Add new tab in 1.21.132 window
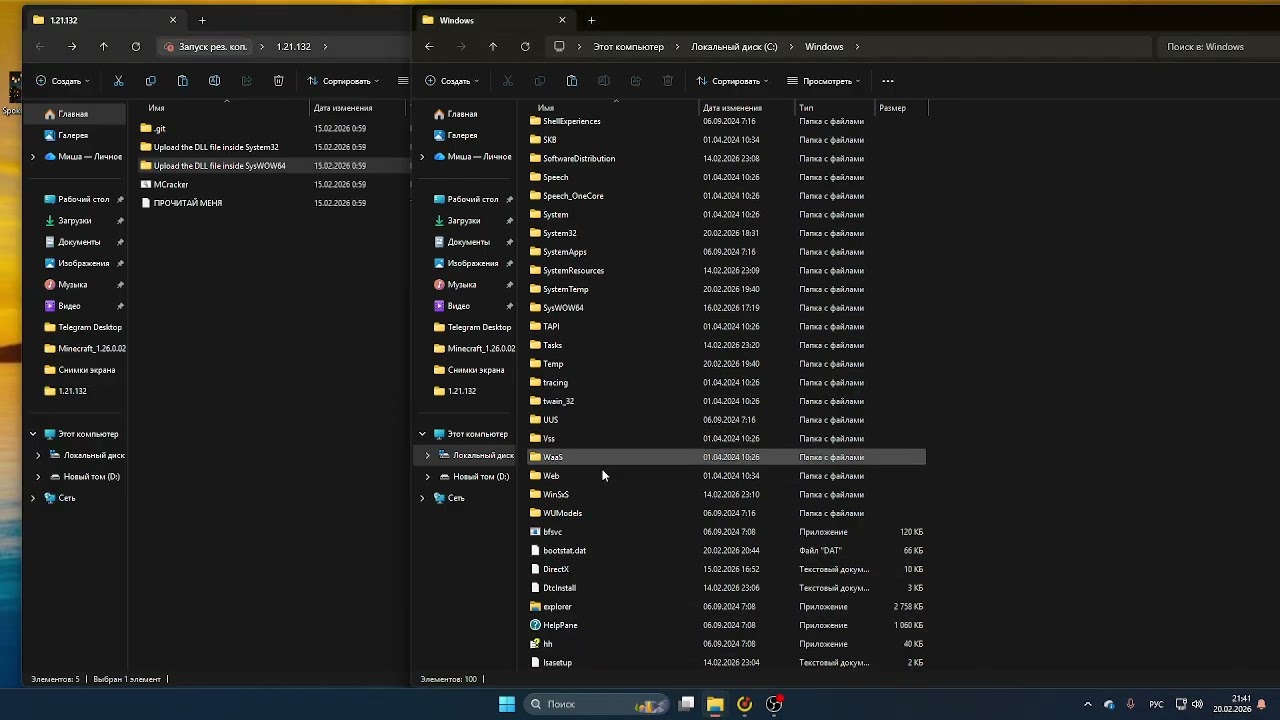This screenshot has height=720, width=1280. [202, 20]
